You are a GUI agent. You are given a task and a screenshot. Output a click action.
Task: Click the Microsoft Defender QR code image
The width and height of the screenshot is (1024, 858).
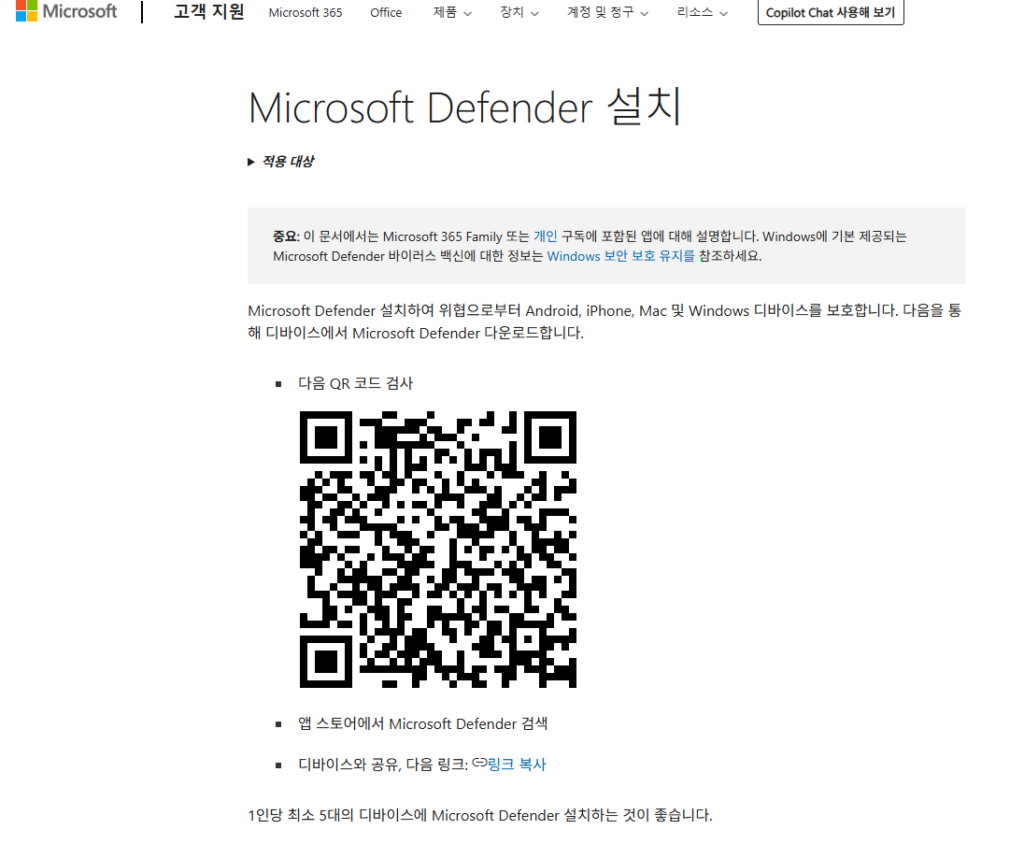(438, 549)
